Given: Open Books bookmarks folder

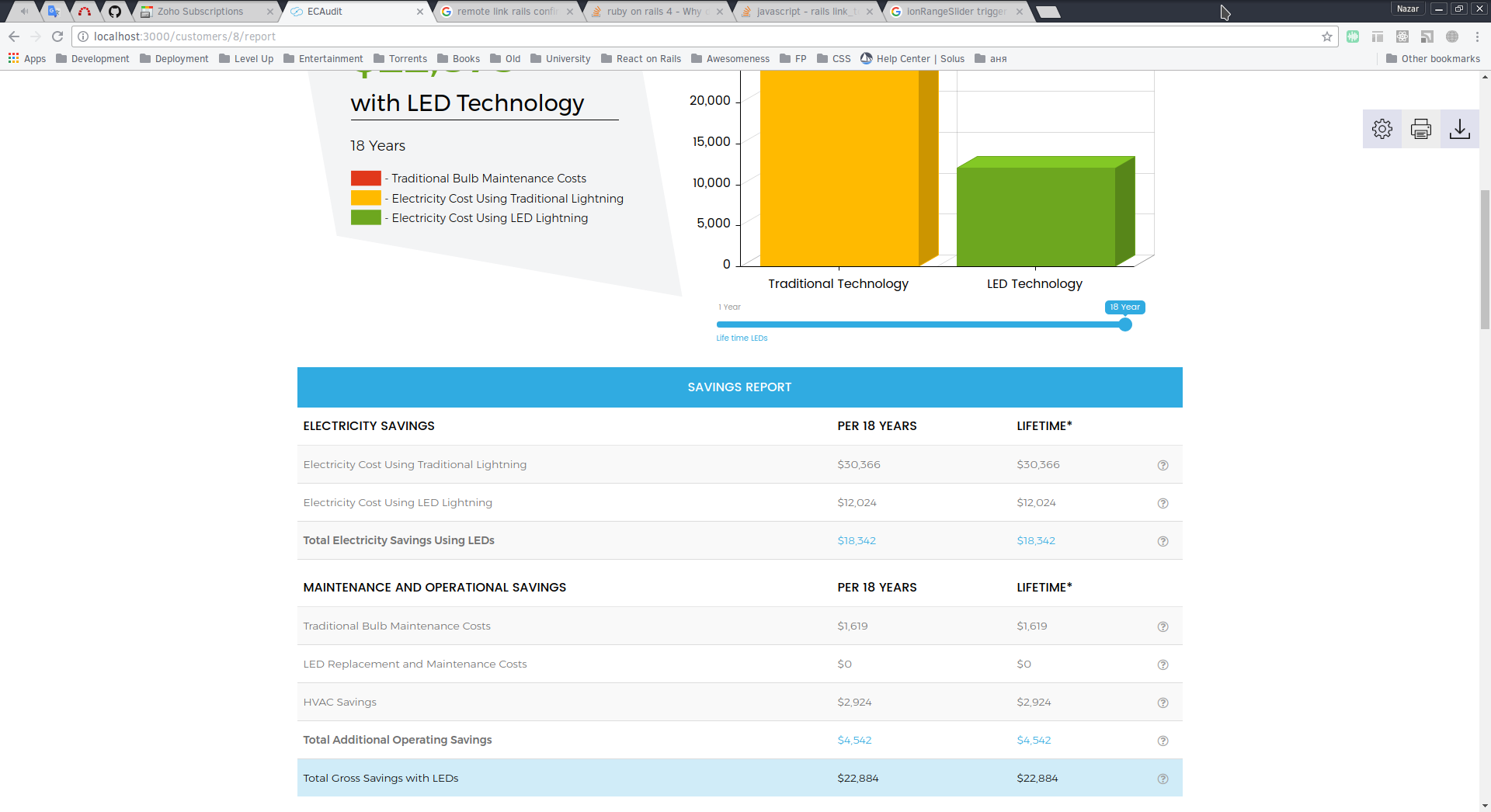Looking at the screenshot, I should pyautogui.click(x=458, y=59).
